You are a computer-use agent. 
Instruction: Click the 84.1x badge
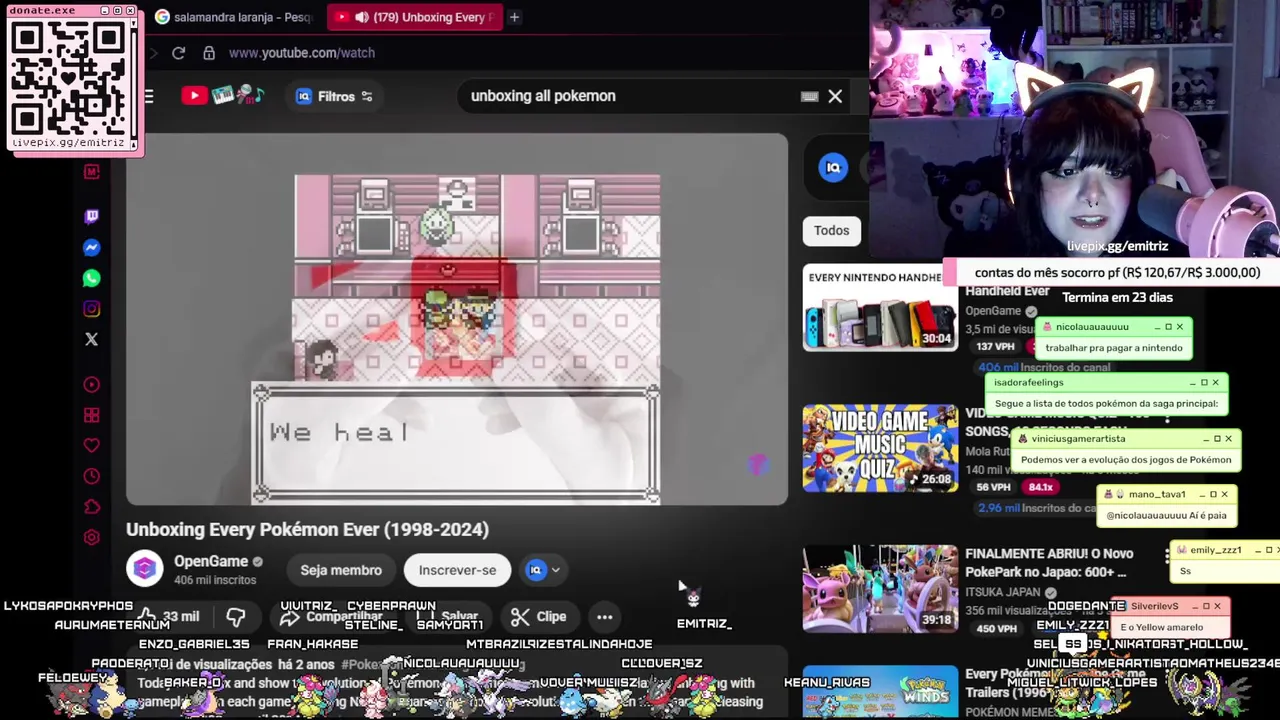1041,487
